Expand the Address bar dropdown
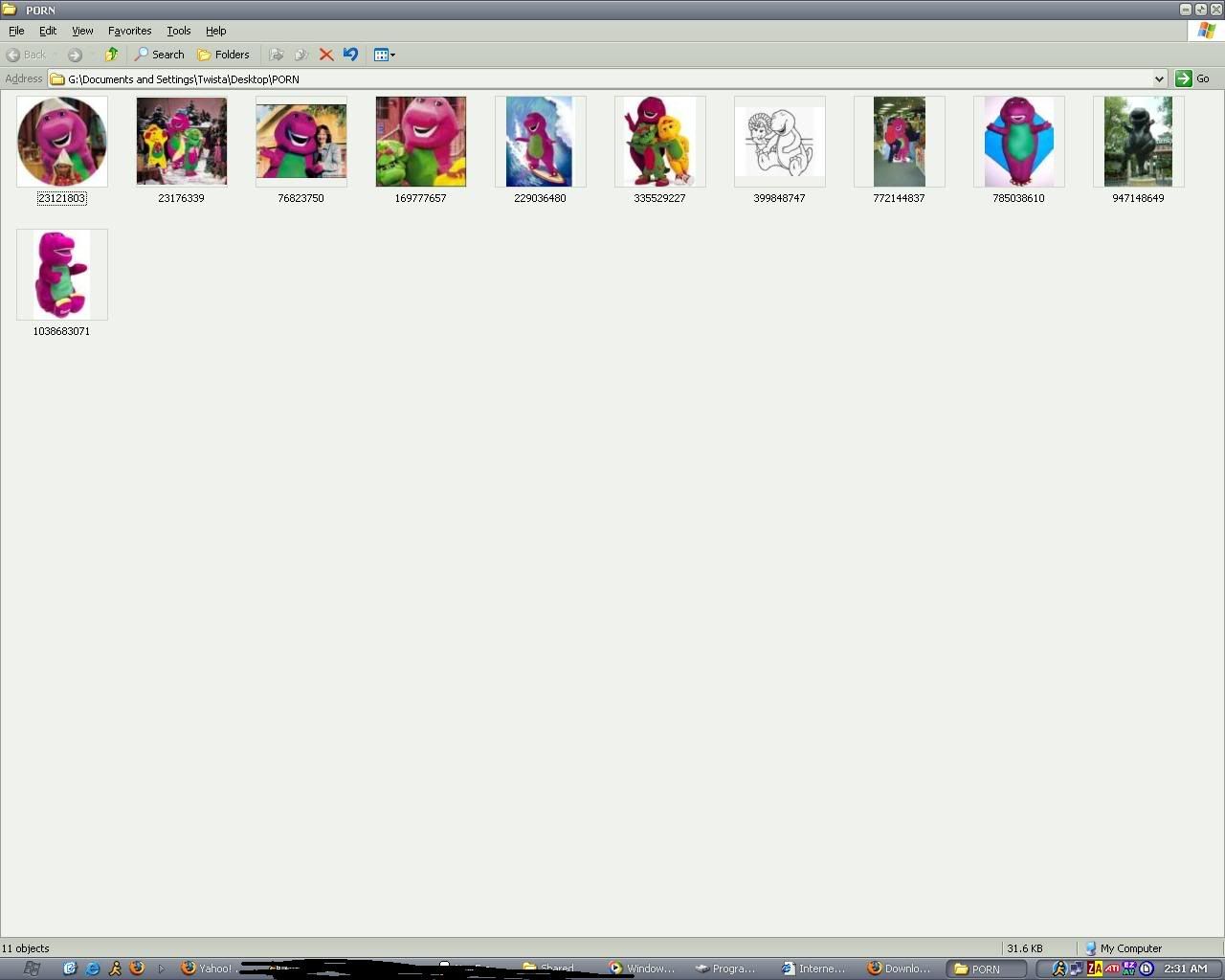 [1159, 78]
